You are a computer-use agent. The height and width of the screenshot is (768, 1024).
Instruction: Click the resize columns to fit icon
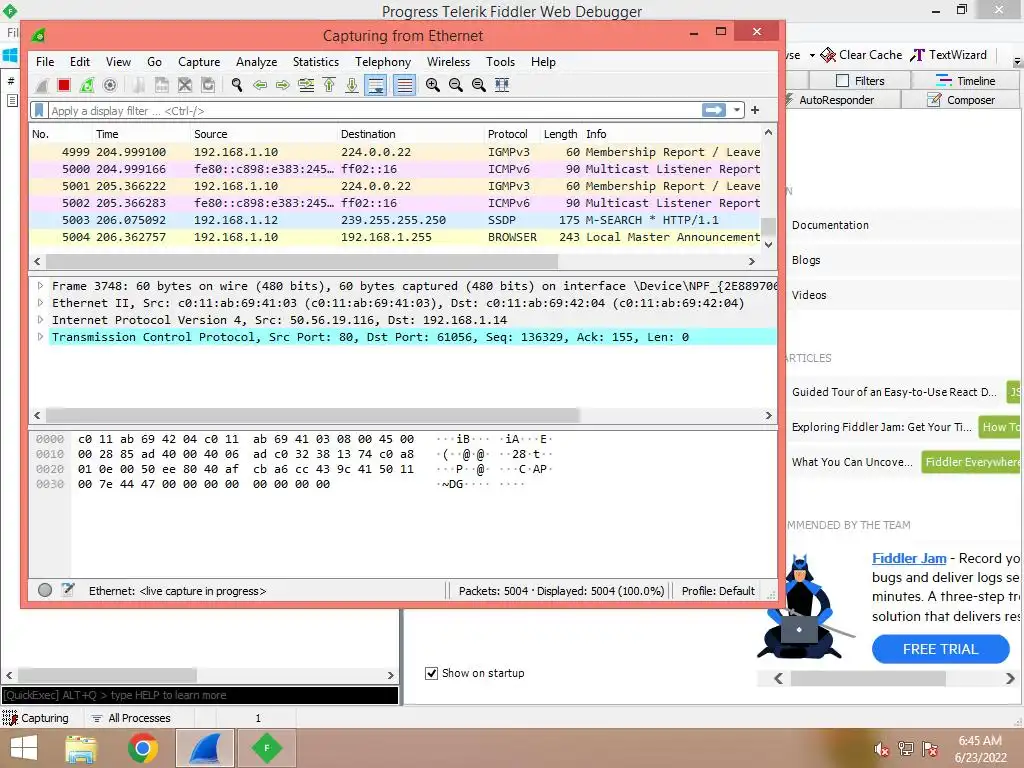coord(502,85)
